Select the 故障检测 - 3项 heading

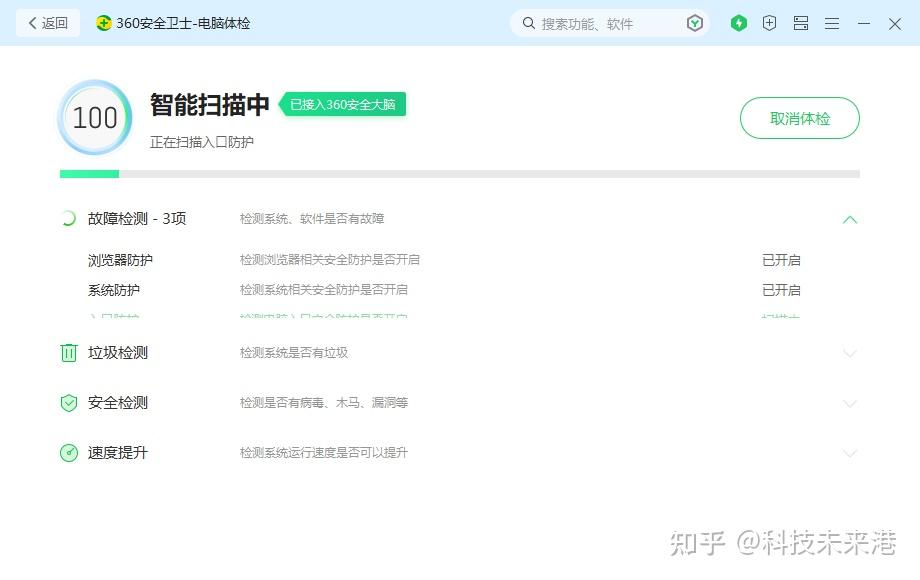point(137,219)
